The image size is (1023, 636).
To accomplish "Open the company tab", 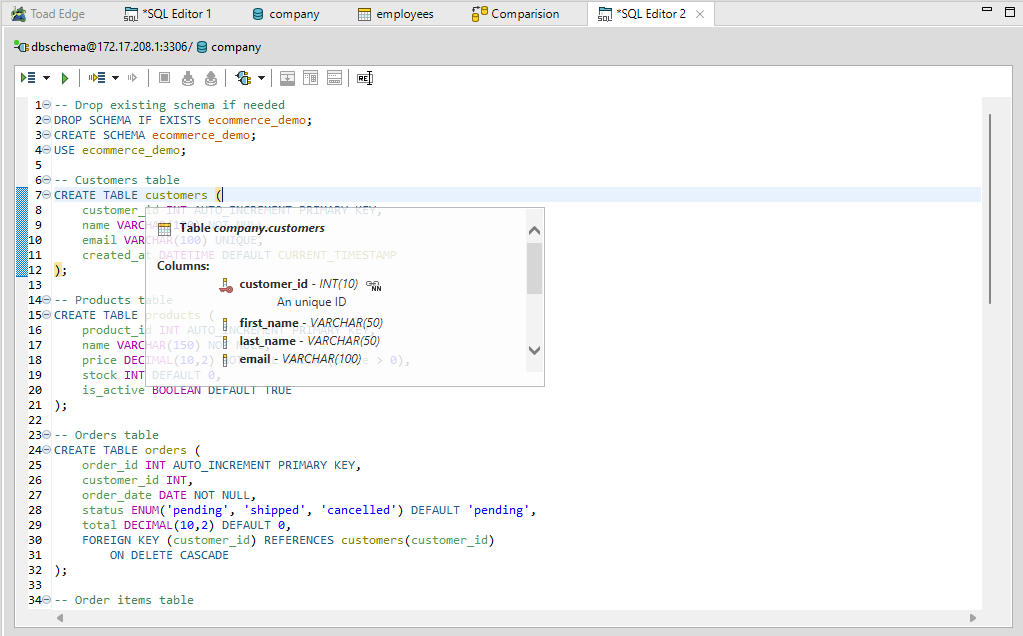I will (x=286, y=14).
